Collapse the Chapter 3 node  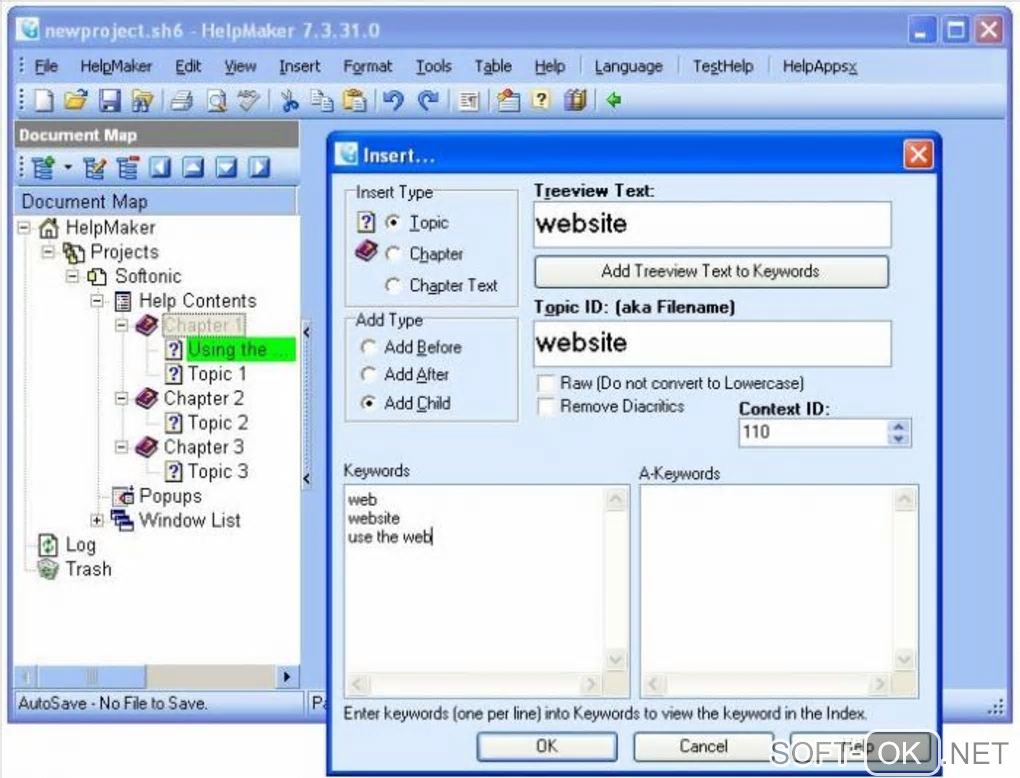121,447
